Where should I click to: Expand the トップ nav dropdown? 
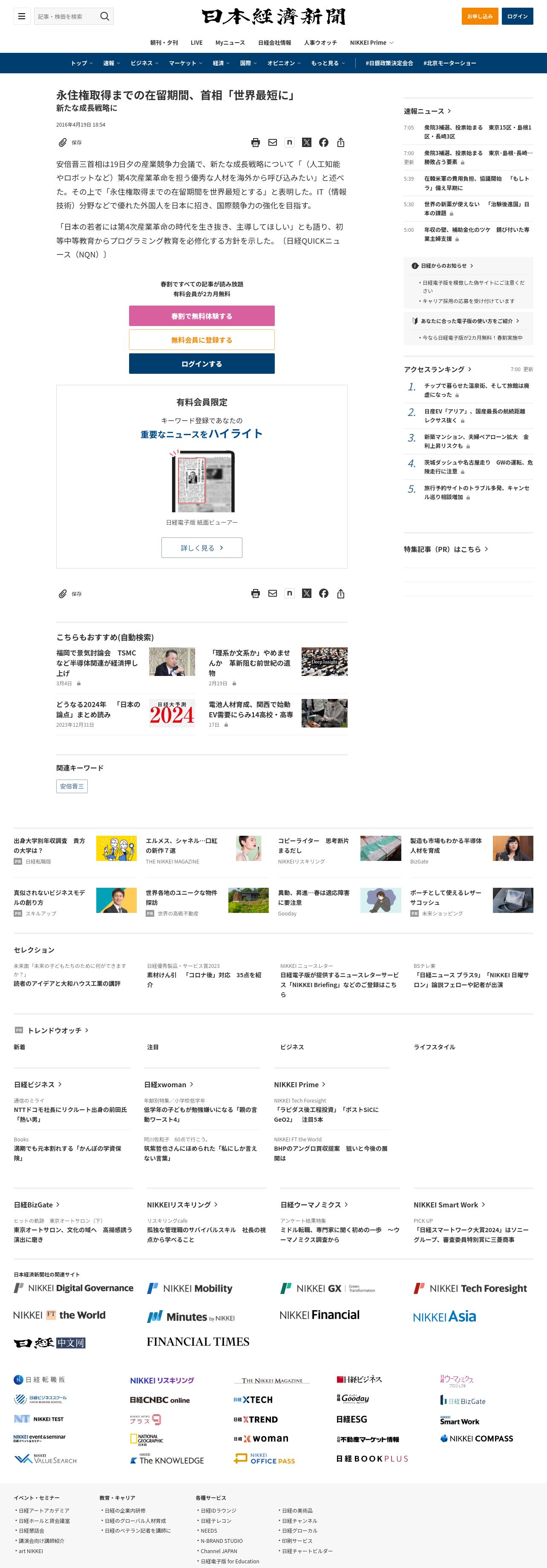point(81,64)
